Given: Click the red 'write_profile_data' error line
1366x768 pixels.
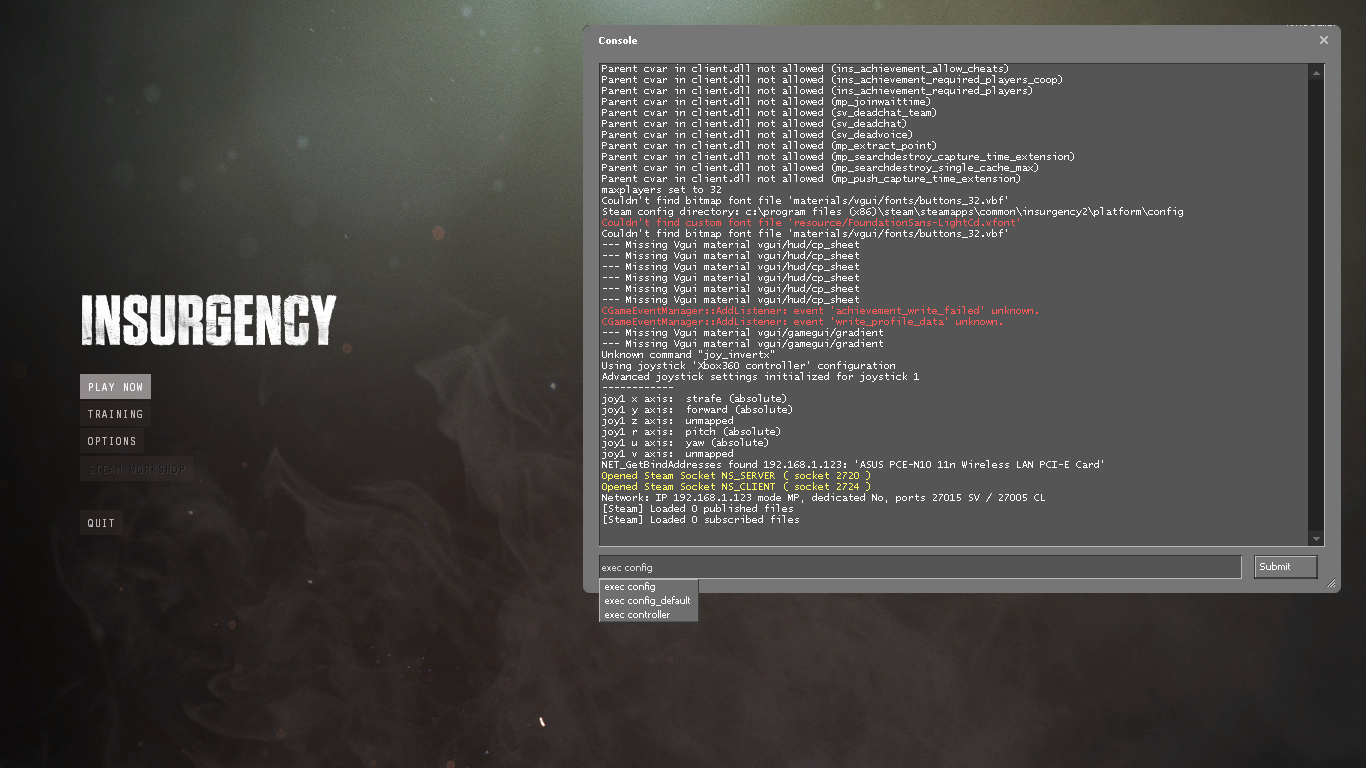Looking at the screenshot, I should tap(802, 322).
